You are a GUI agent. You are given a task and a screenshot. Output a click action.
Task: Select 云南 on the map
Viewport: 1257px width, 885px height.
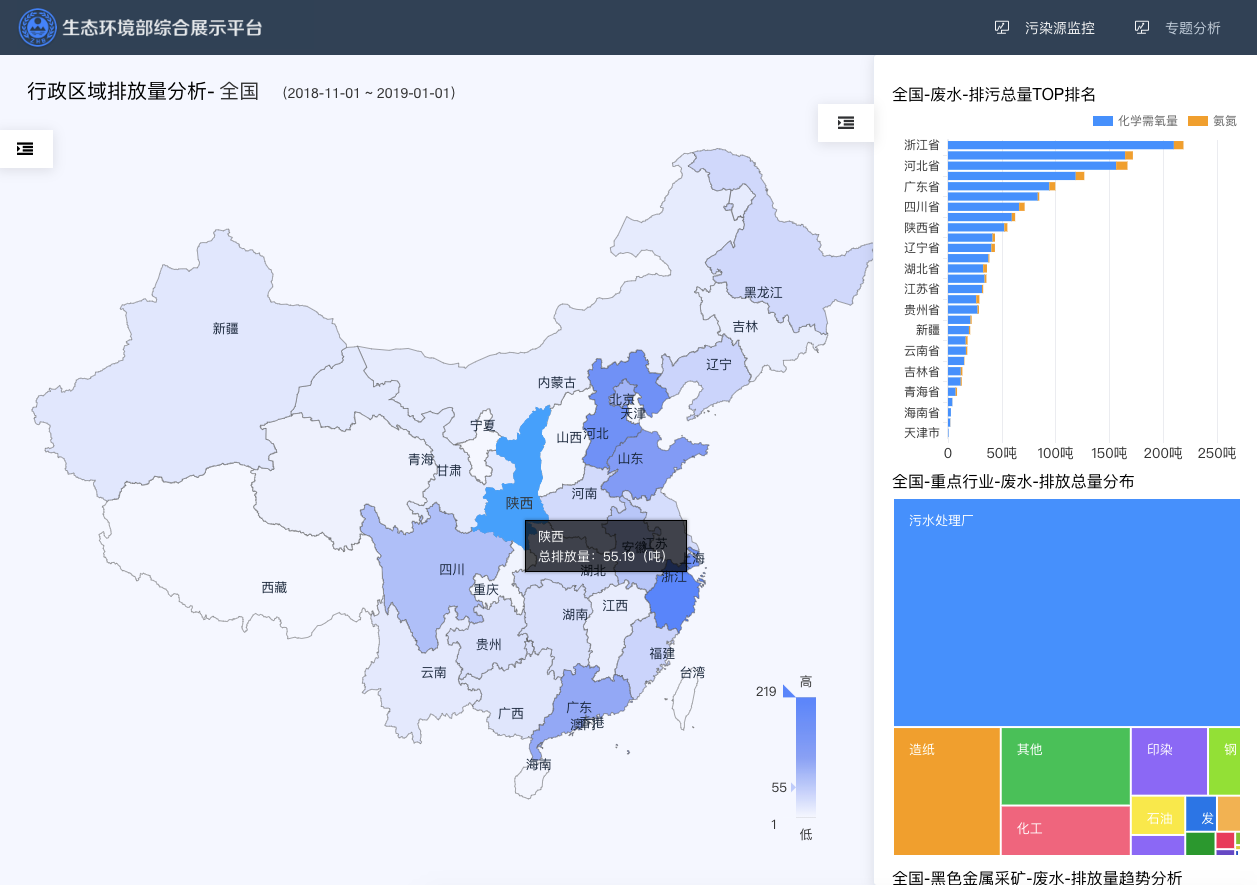tap(434, 673)
